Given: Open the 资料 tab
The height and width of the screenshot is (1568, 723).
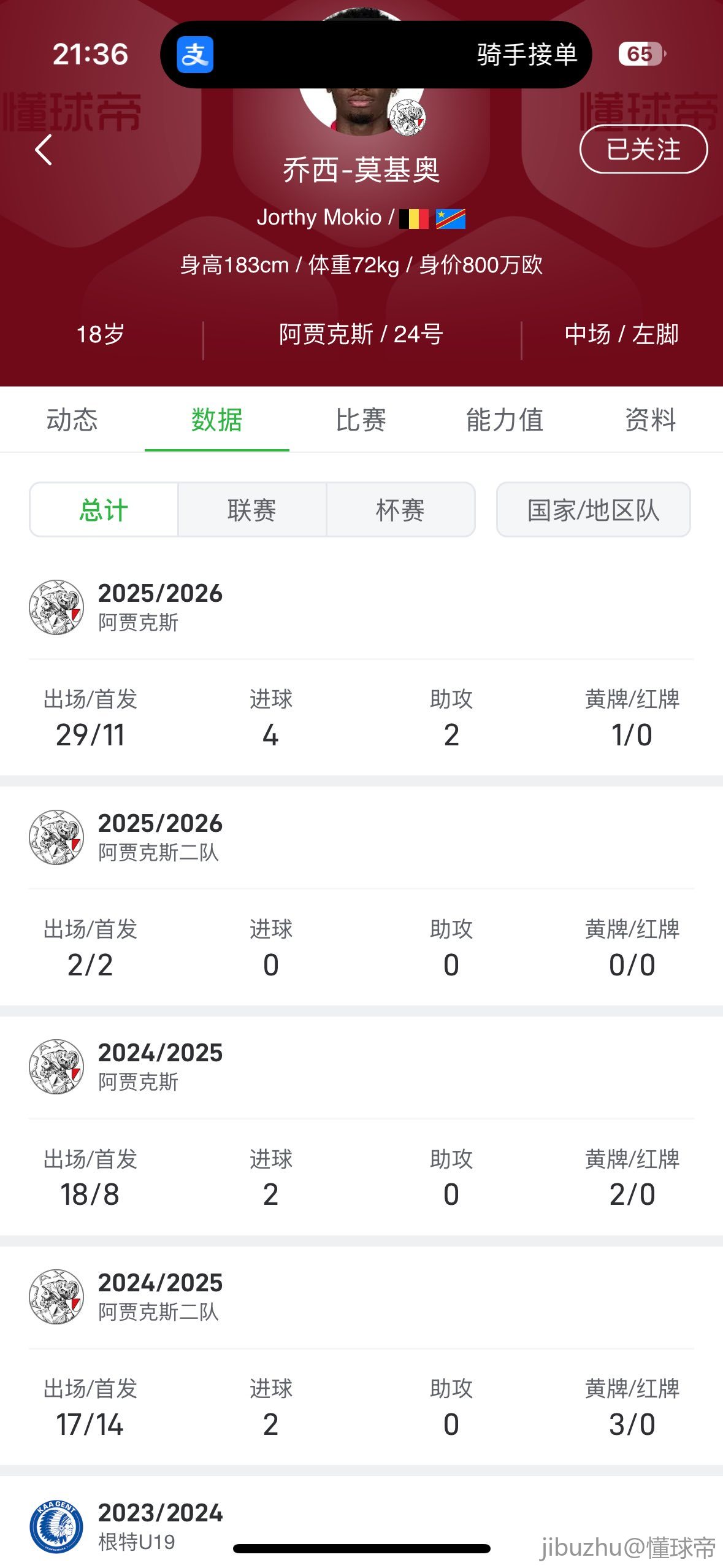Looking at the screenshot, I should coord(650,420).
